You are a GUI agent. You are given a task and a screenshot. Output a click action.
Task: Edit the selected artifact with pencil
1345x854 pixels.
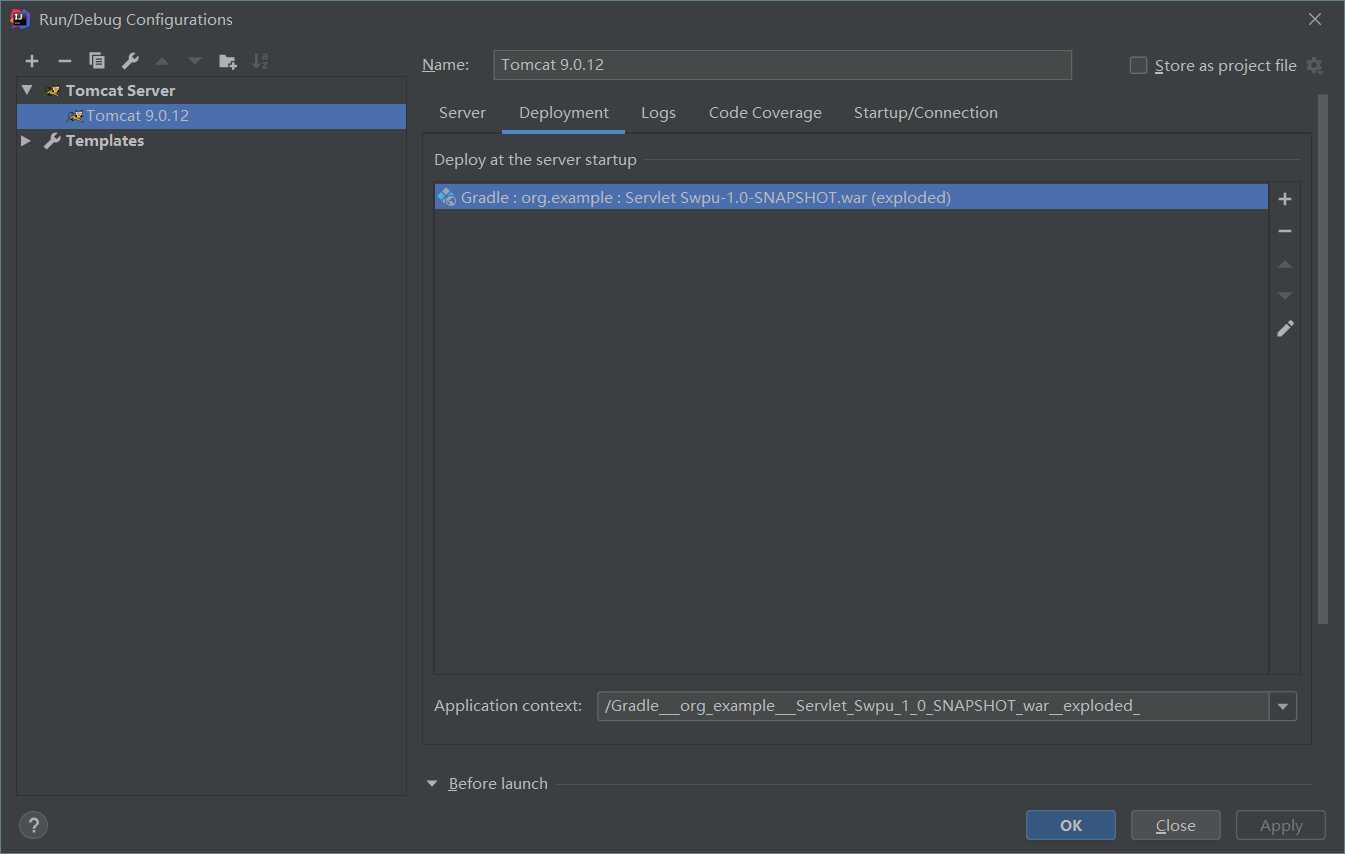(x=1285, y=328)
